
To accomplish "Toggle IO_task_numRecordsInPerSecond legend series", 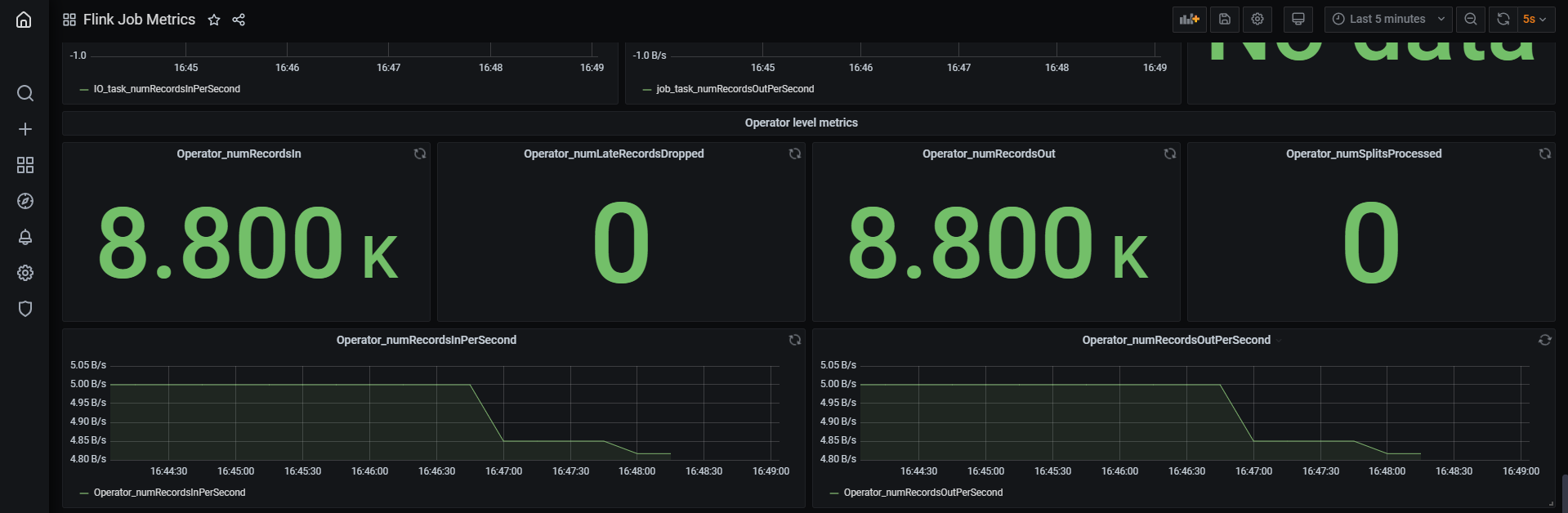I will (x=167, y=89).
